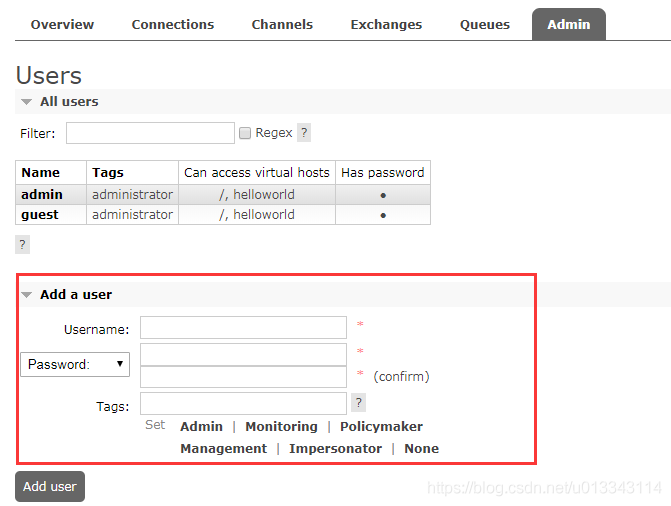671x506 pixels.
Task: Set tag to Monitoring
Action: click(282, 426)
